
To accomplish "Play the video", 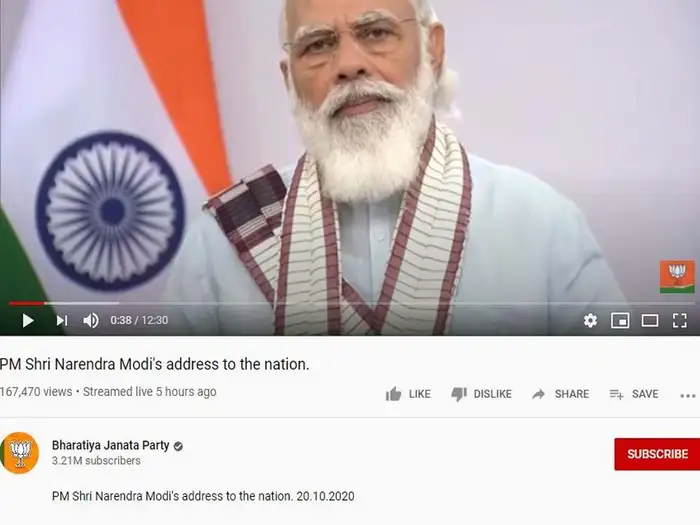I will click(x=28, y=321).
